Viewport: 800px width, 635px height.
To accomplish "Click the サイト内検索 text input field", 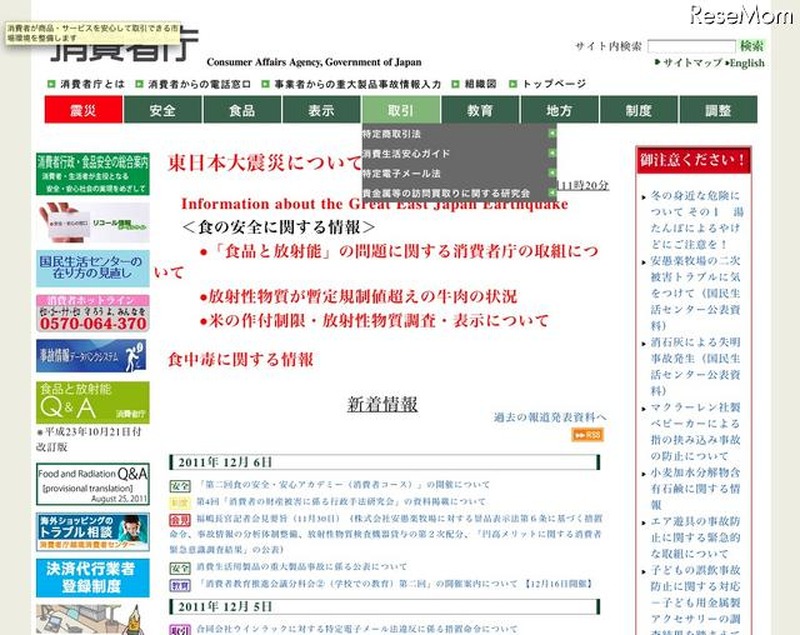I will (691, 46).
